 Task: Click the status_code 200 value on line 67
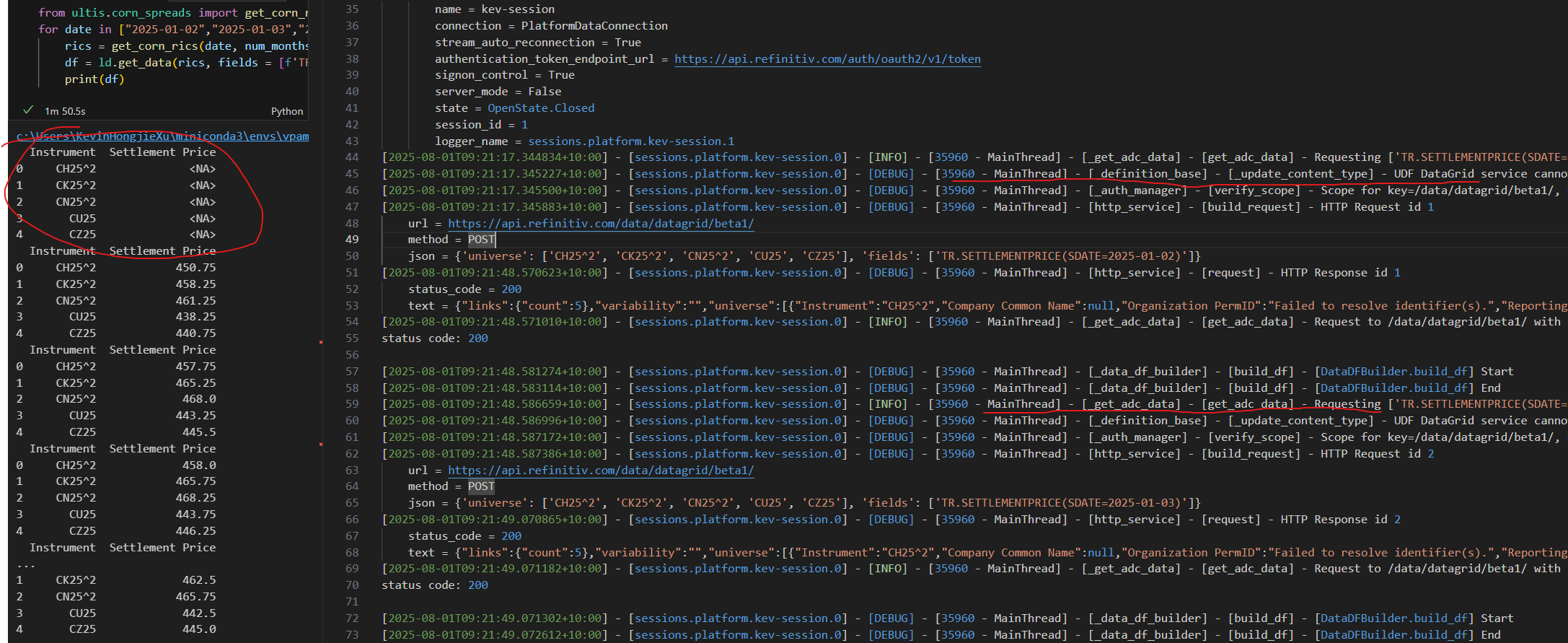(x=511, y=536)
